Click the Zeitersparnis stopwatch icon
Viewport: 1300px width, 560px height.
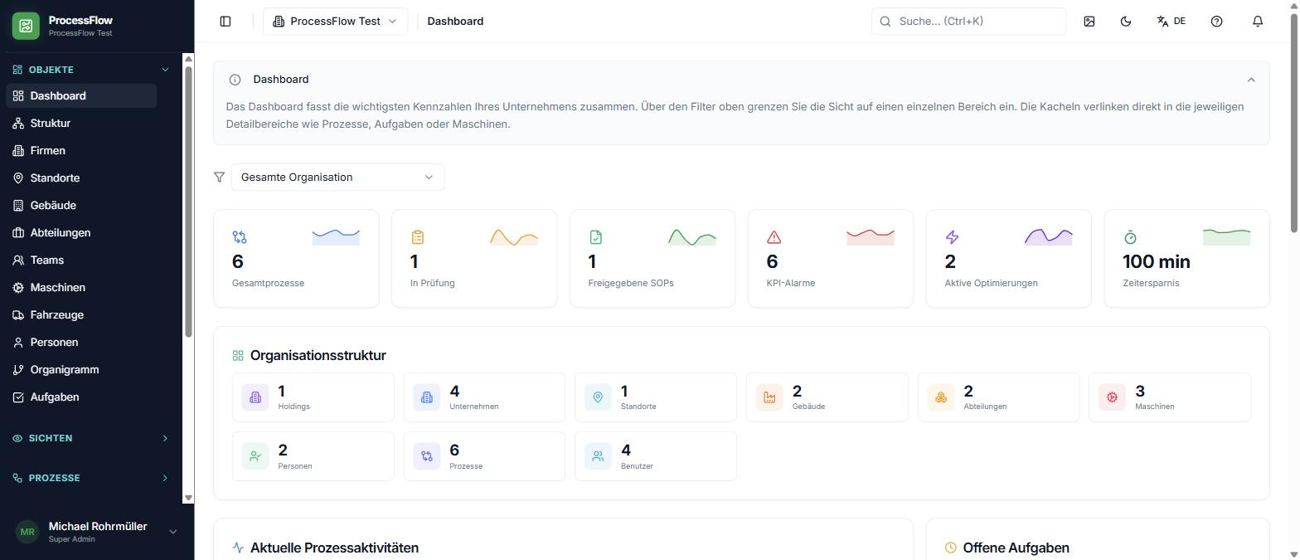1130,237
